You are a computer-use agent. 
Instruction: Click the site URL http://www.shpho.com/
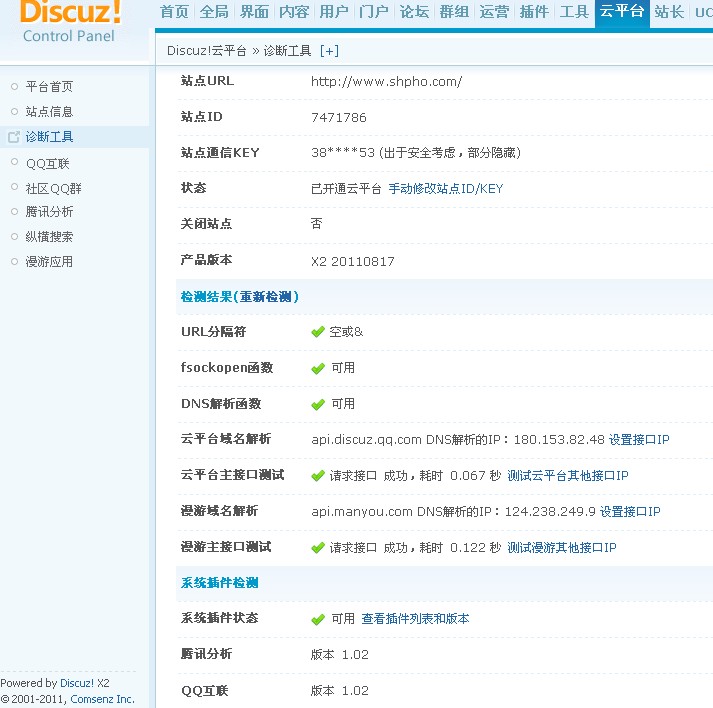click(387, 81)
